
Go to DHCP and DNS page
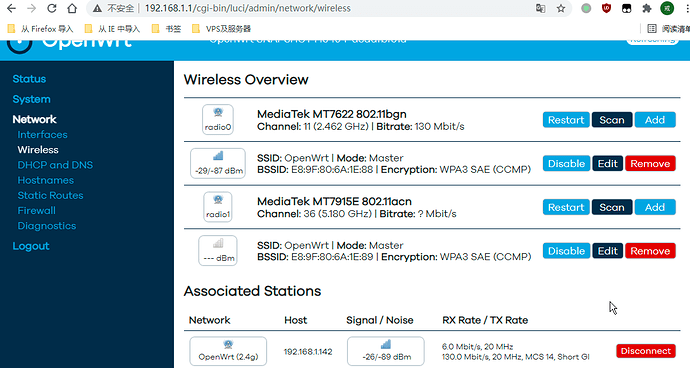(x=55, y=165)
